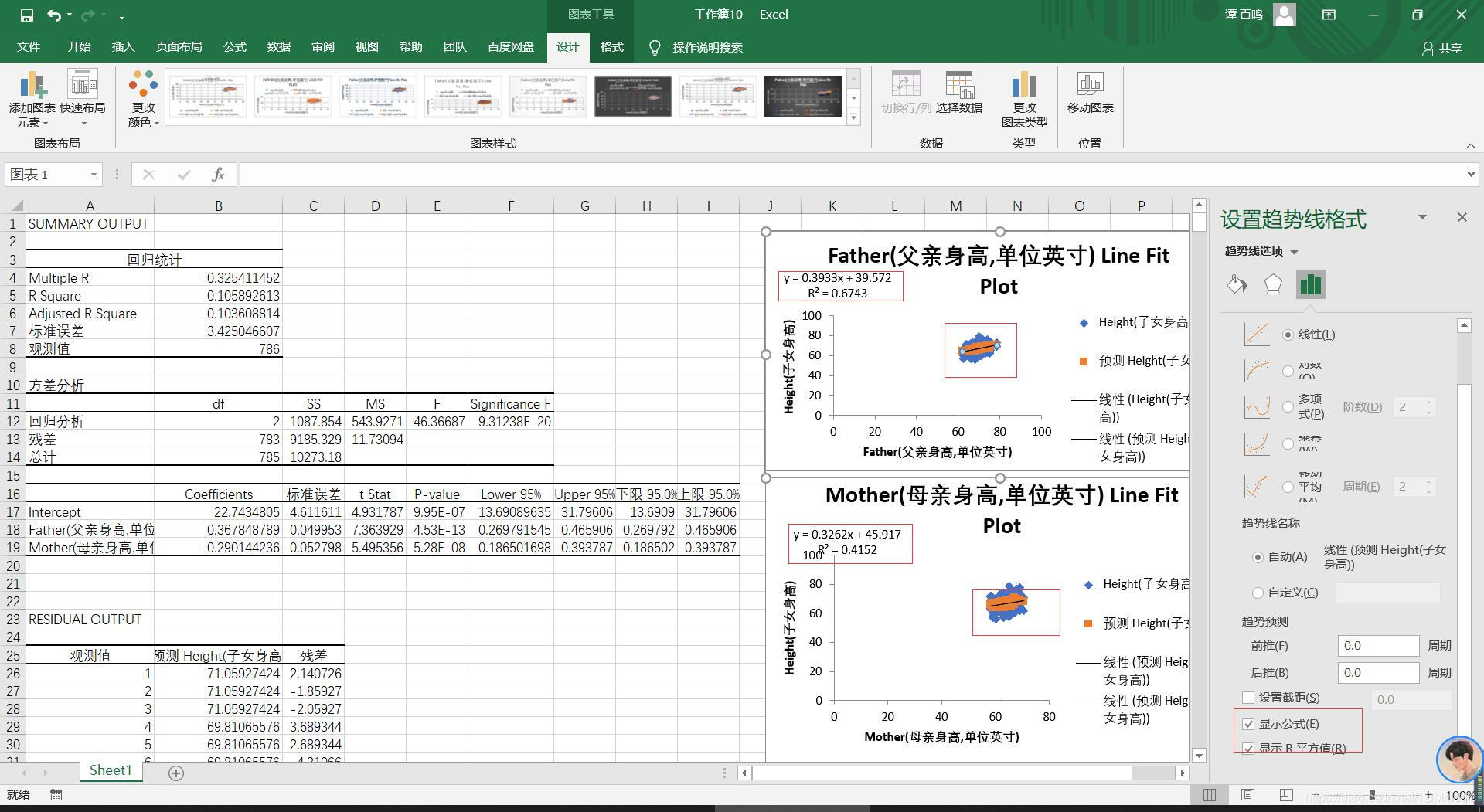Open the Insert (插入) tab
Screen dimensions: 1484x812
(123, 47)
